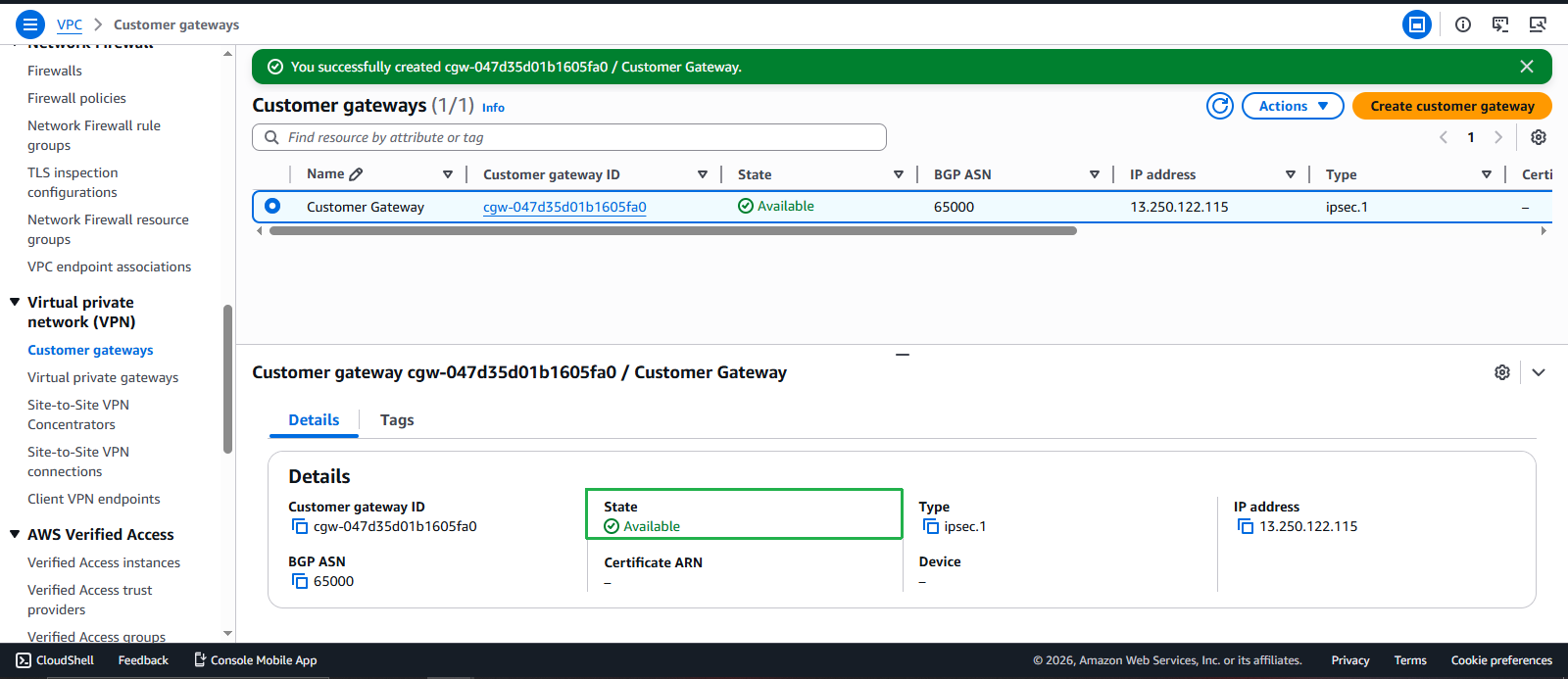Click the table horizontal scrollbar
Viewport: 1568px width, 679px height.
click(x=672, y=231)
